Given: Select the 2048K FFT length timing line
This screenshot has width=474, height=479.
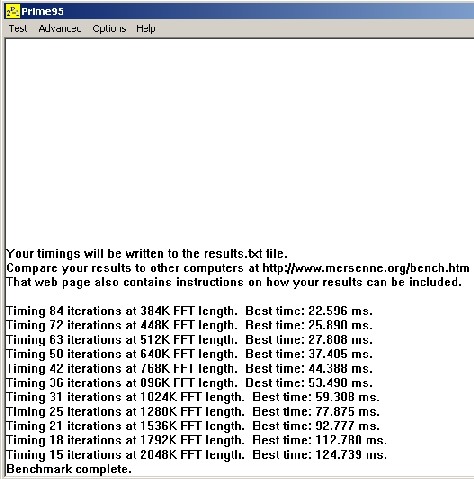Looking at the screenshot, I should [196, 455].
